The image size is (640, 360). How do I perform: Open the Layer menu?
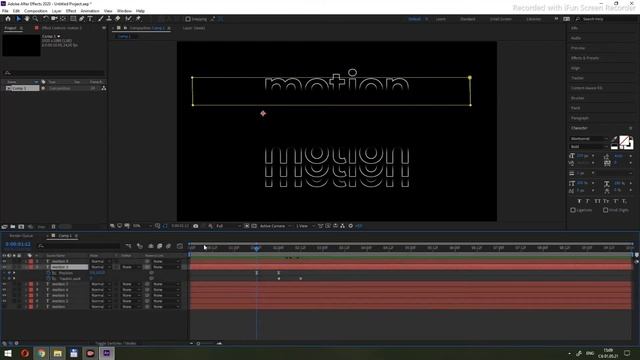click(57, 11)
